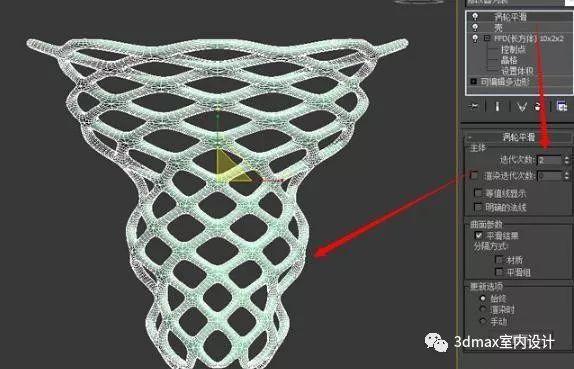This screenshot has height=369, width=574.
Task: Select the 控制点 sub-object level
Action: click(513, 49)
